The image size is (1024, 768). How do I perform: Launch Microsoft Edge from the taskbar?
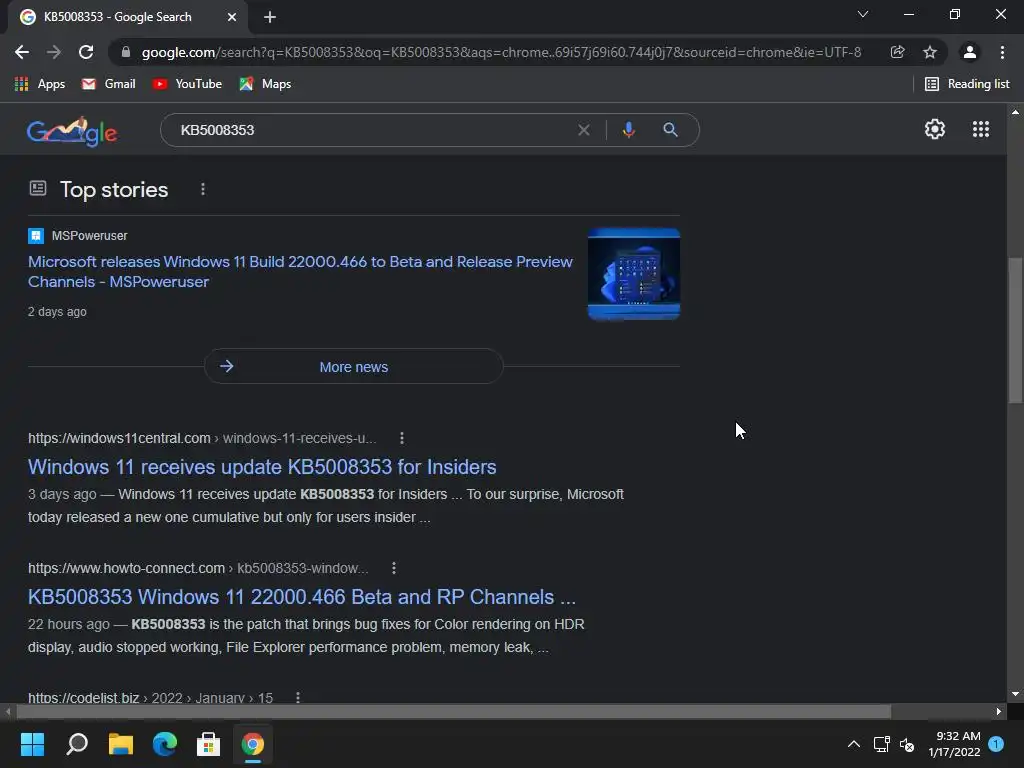pos(165,744)
